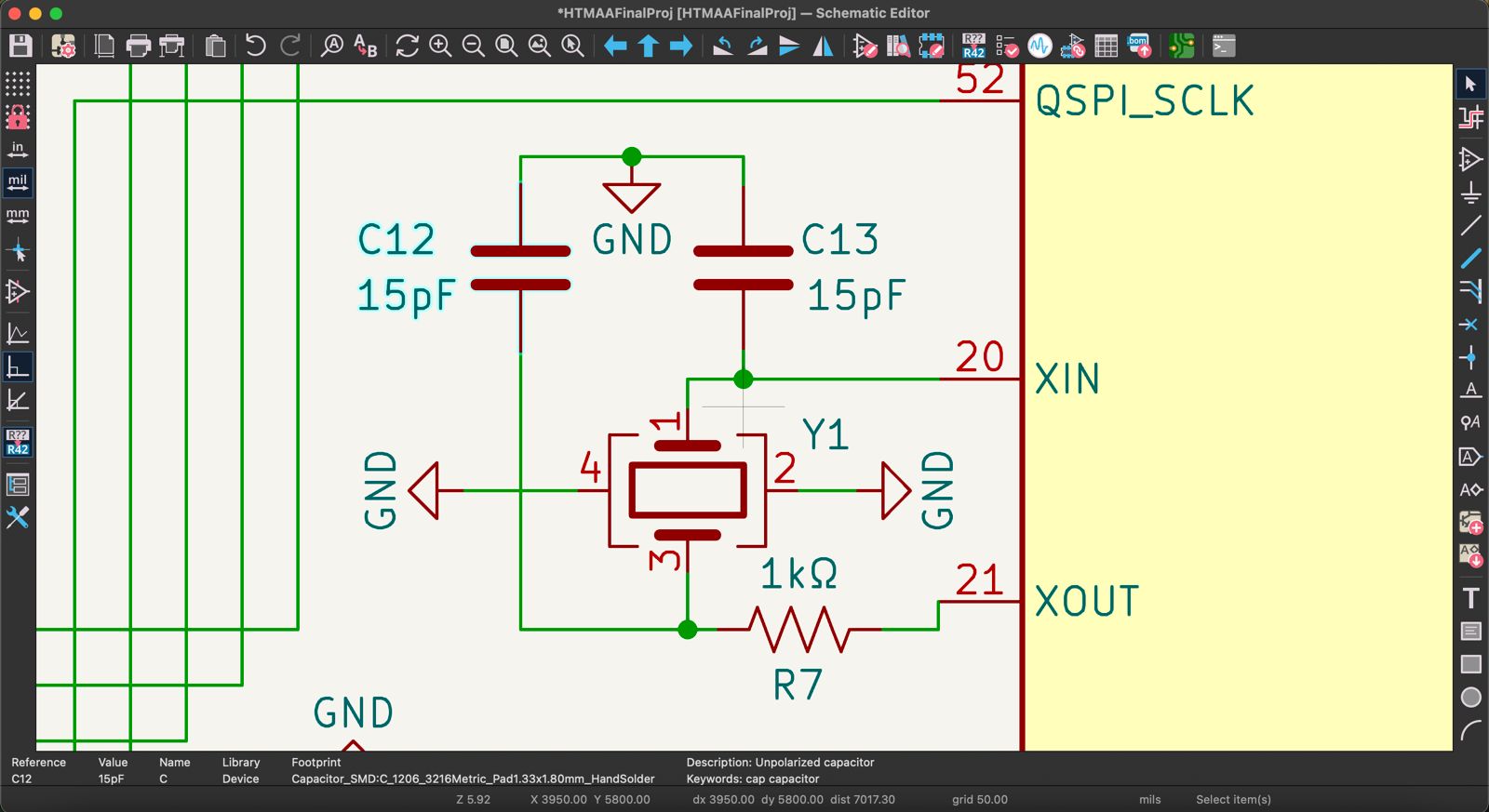Screen dimensions: 1489x812
Task: Open the Symbol Editor tool
Action: tap(865, 46)
